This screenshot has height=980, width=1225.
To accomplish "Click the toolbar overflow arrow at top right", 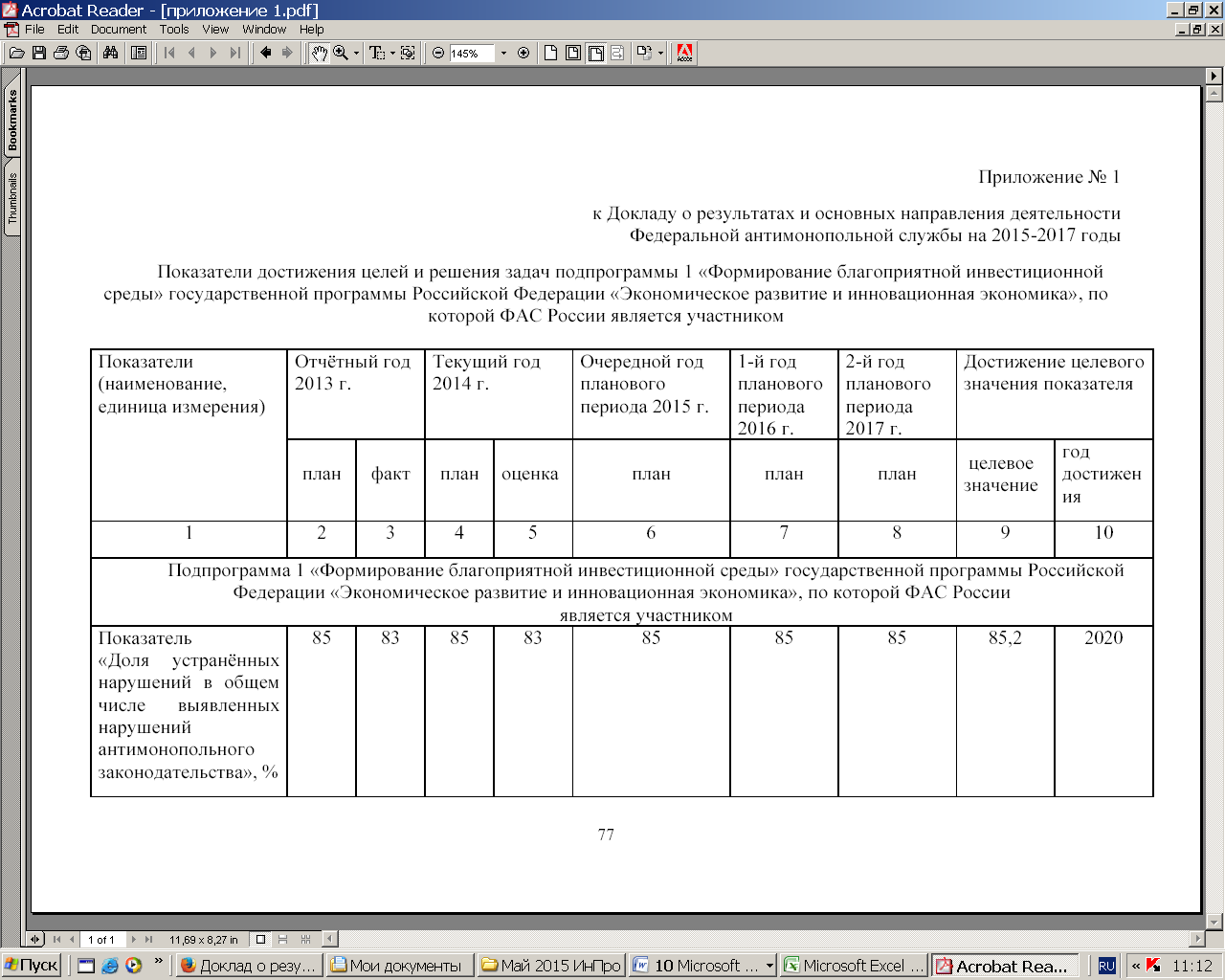I will coord(1214,76).
